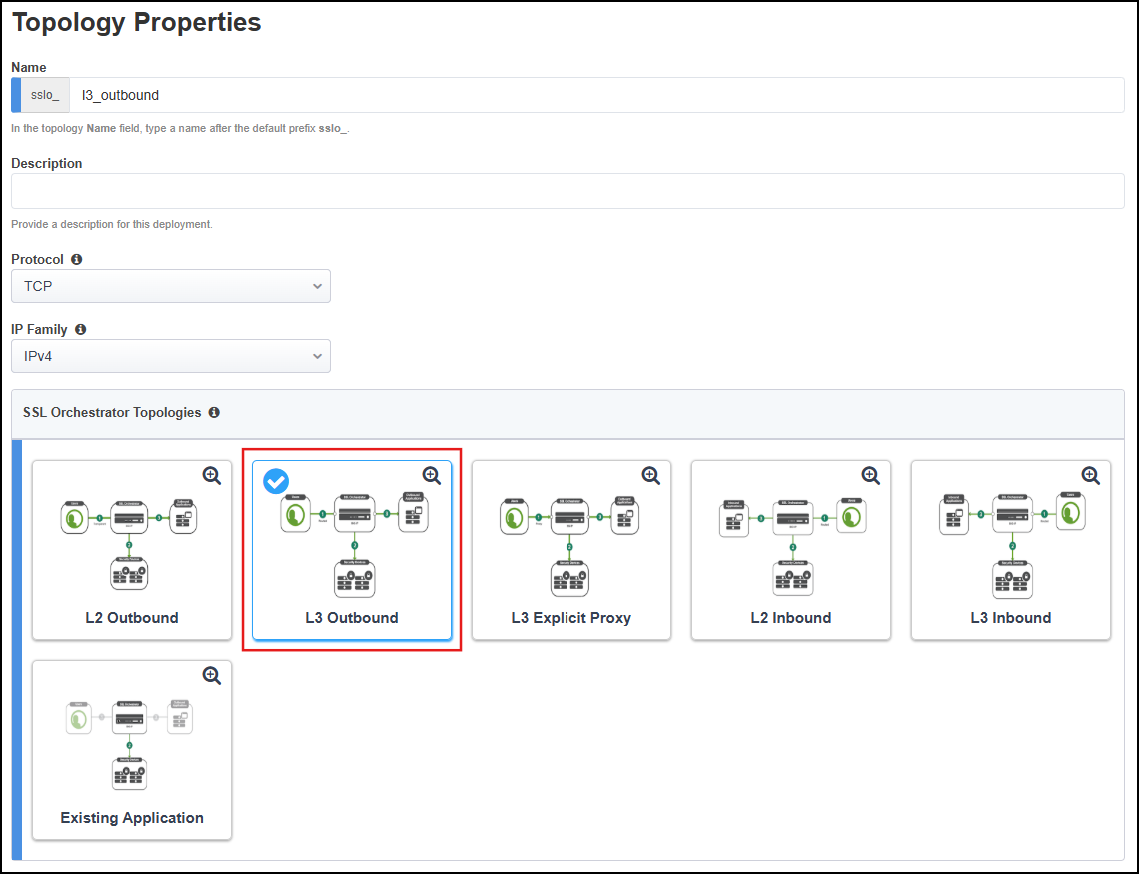Click the IP Family info icon

[x=81, y=329]
